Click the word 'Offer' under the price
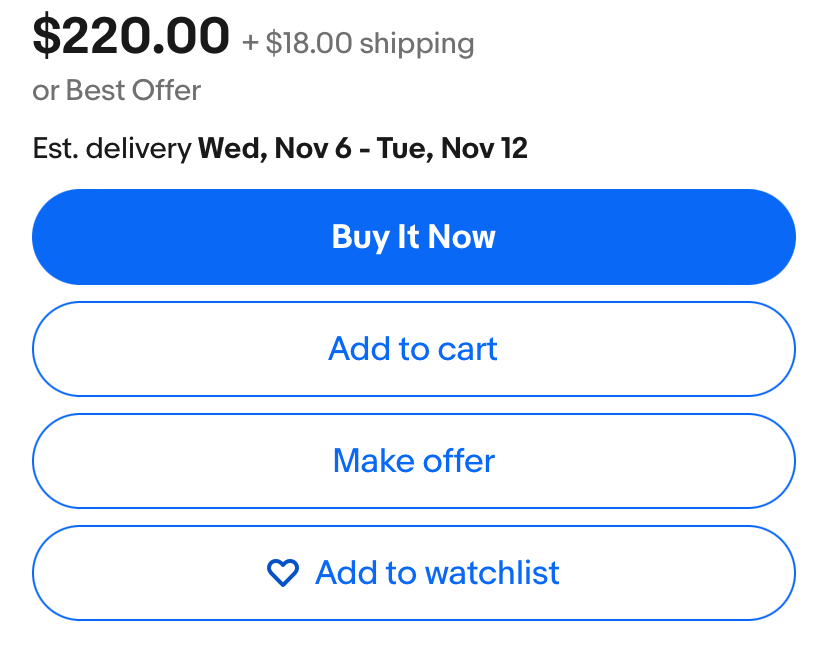828x645 pixels. click(166, 90)
